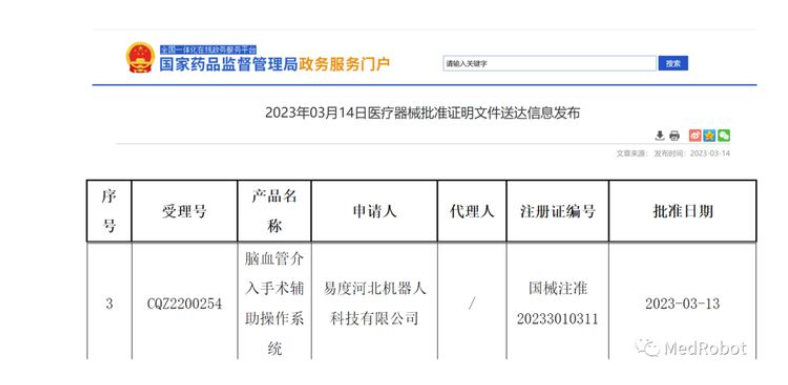Download the article via download icon
The width and height of the screenshot is (788, 385).
(659, 135)
